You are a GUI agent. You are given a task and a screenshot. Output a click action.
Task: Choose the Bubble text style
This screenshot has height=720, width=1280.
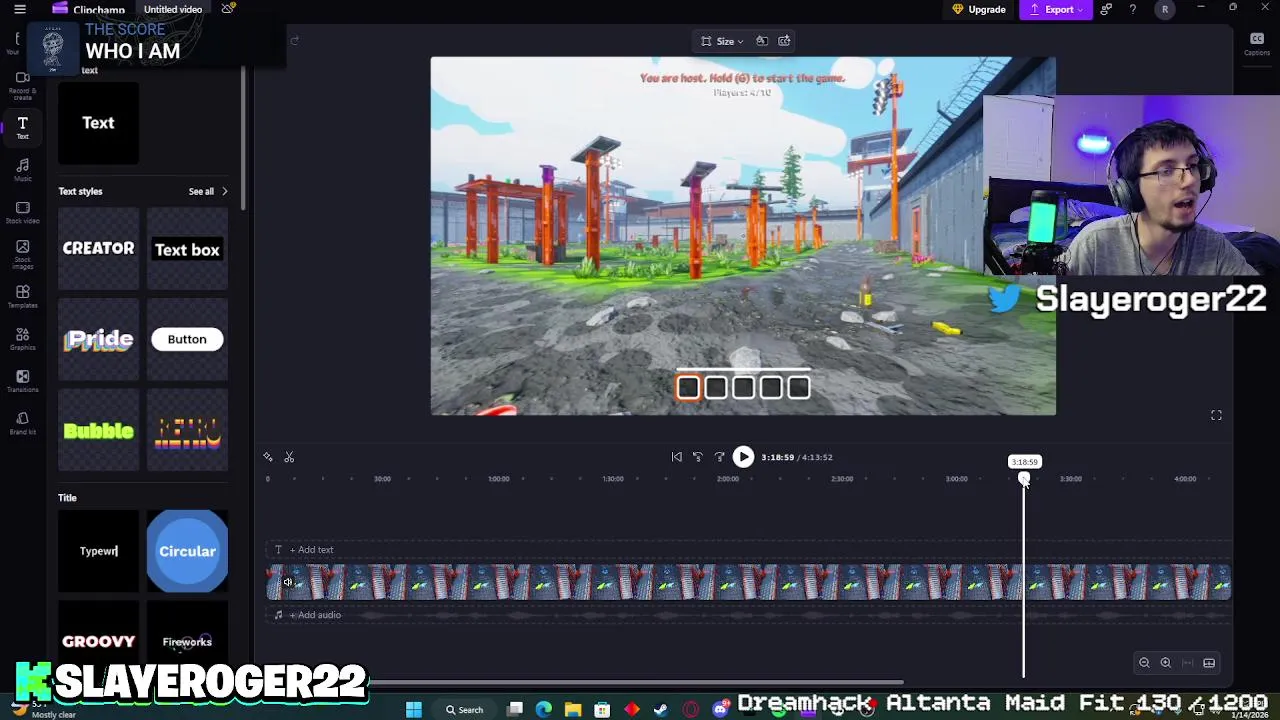pyautogui.click(x=98, y=431)
